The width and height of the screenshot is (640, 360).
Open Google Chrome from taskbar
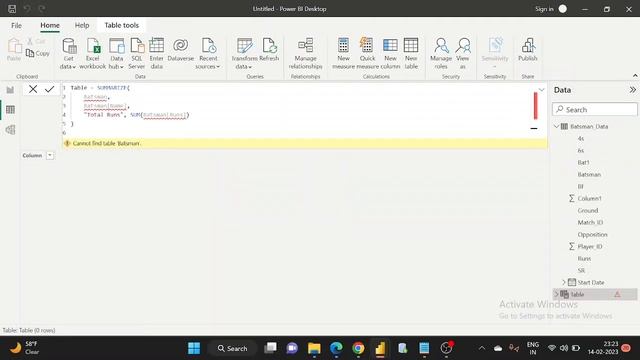click(x=358, y=348)
